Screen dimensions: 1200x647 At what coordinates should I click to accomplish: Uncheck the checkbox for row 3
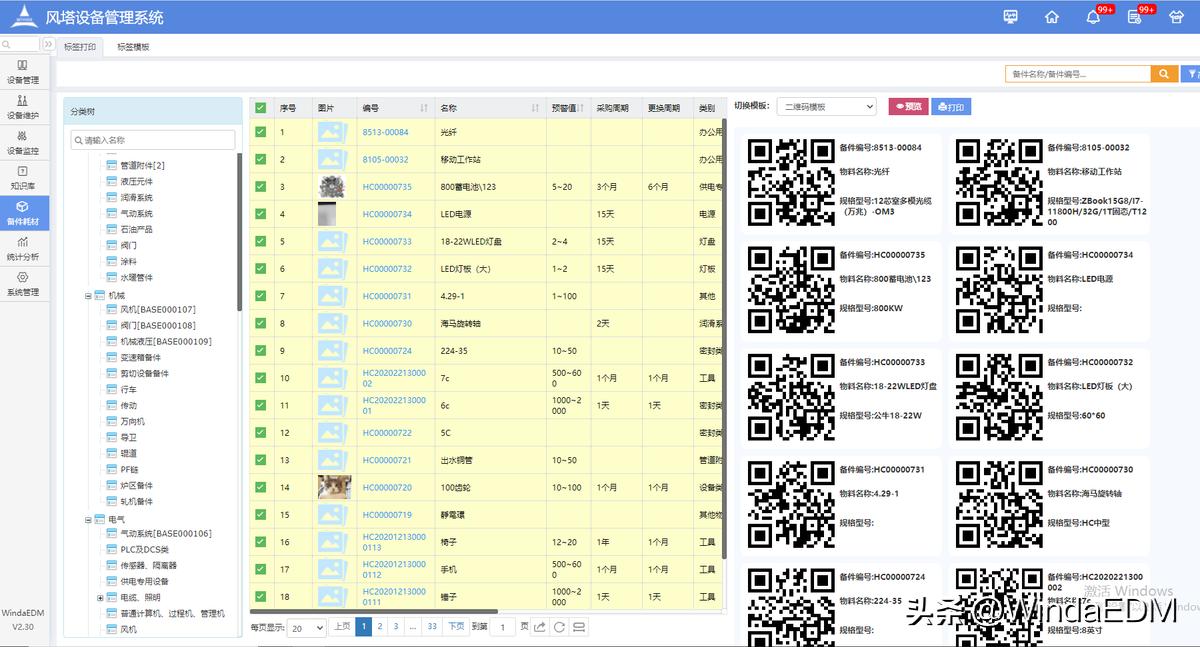261,187
